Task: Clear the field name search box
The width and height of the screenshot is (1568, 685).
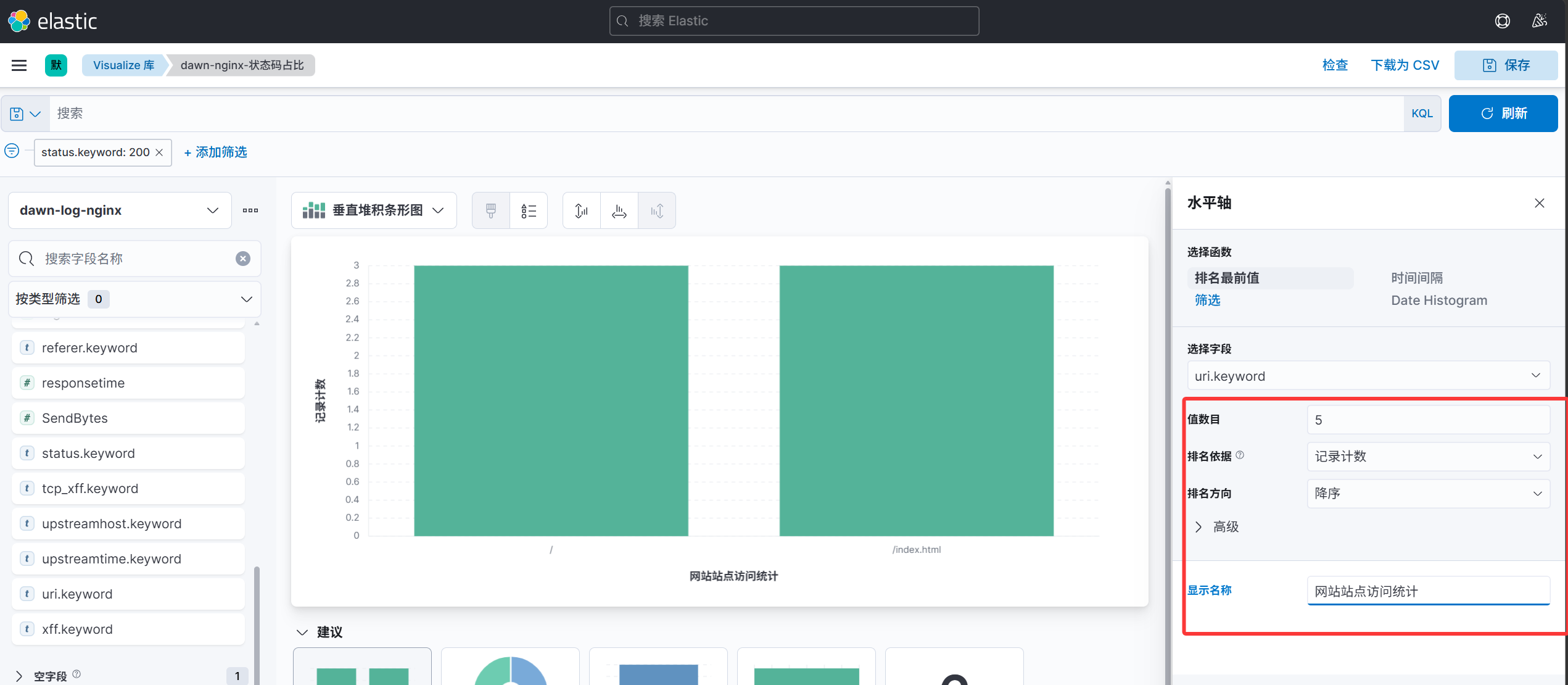Action: pyautogui.click(x=243, y=259)
